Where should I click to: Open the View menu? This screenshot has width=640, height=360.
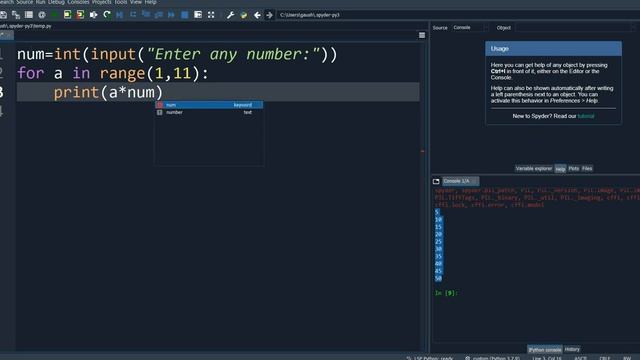136,2
